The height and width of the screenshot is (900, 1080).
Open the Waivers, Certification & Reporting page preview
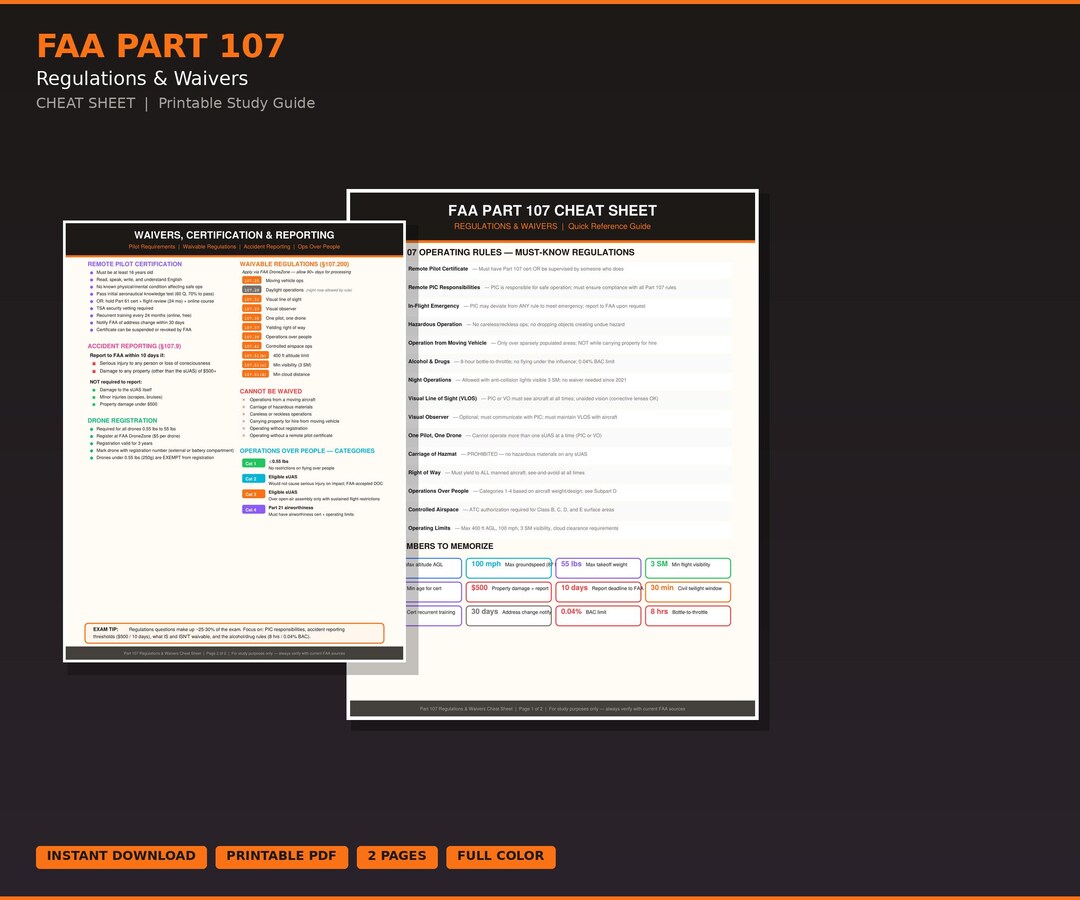234,441
